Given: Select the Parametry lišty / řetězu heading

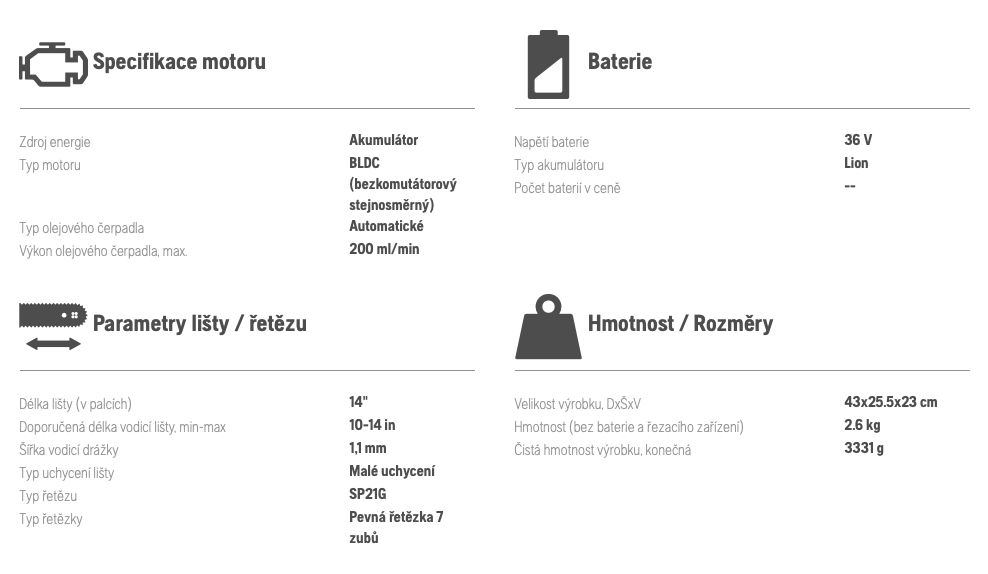Looking at the screenshot, I should coord(200,324).
